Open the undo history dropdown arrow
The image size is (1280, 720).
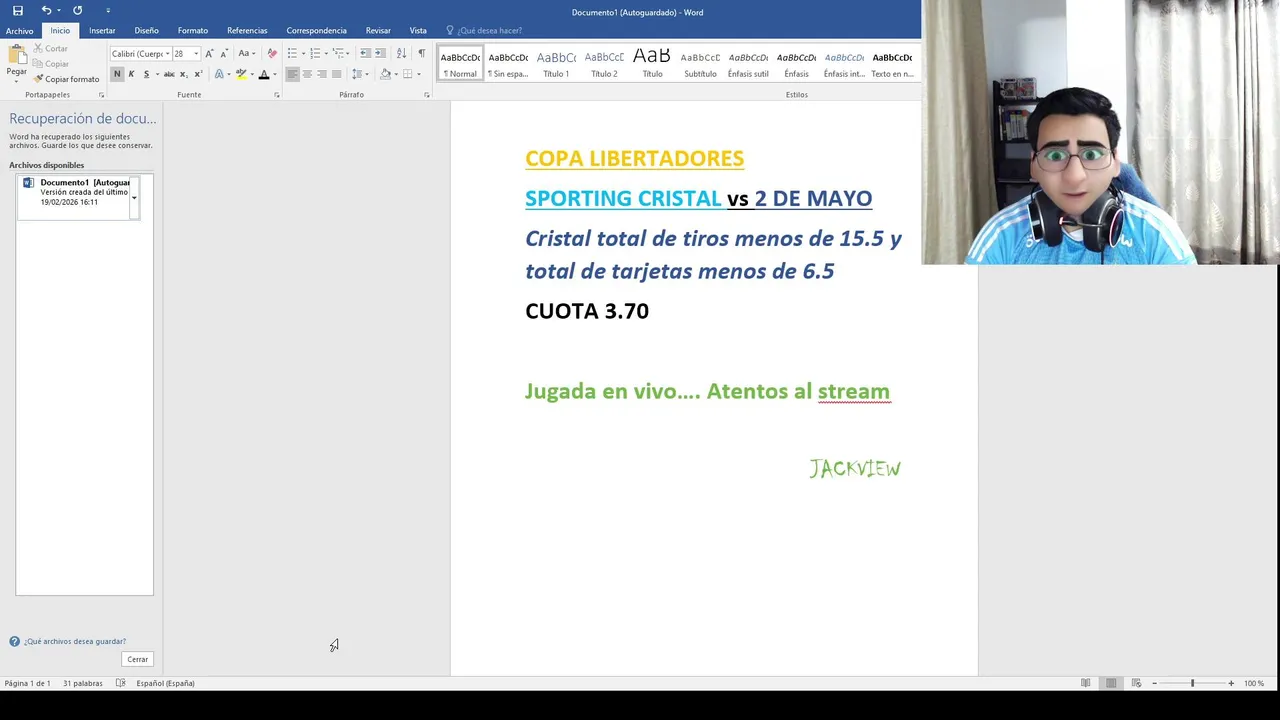[58, 11]
